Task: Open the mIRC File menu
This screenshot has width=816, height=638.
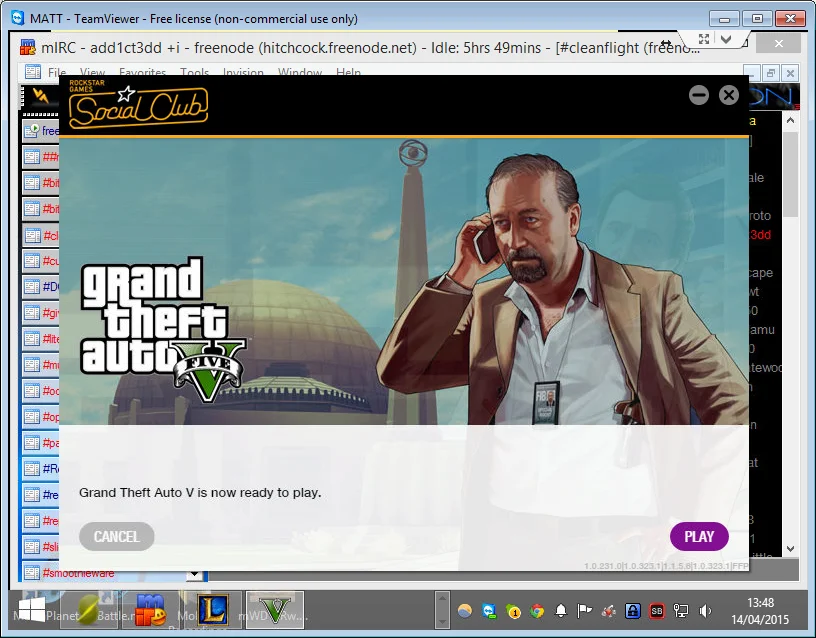Action: coord(57,72)
